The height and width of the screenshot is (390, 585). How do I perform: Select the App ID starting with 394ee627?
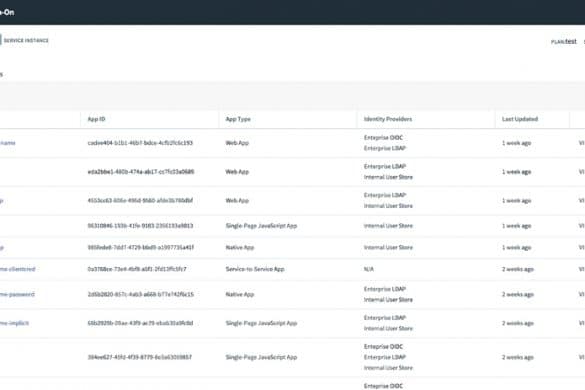140,357
